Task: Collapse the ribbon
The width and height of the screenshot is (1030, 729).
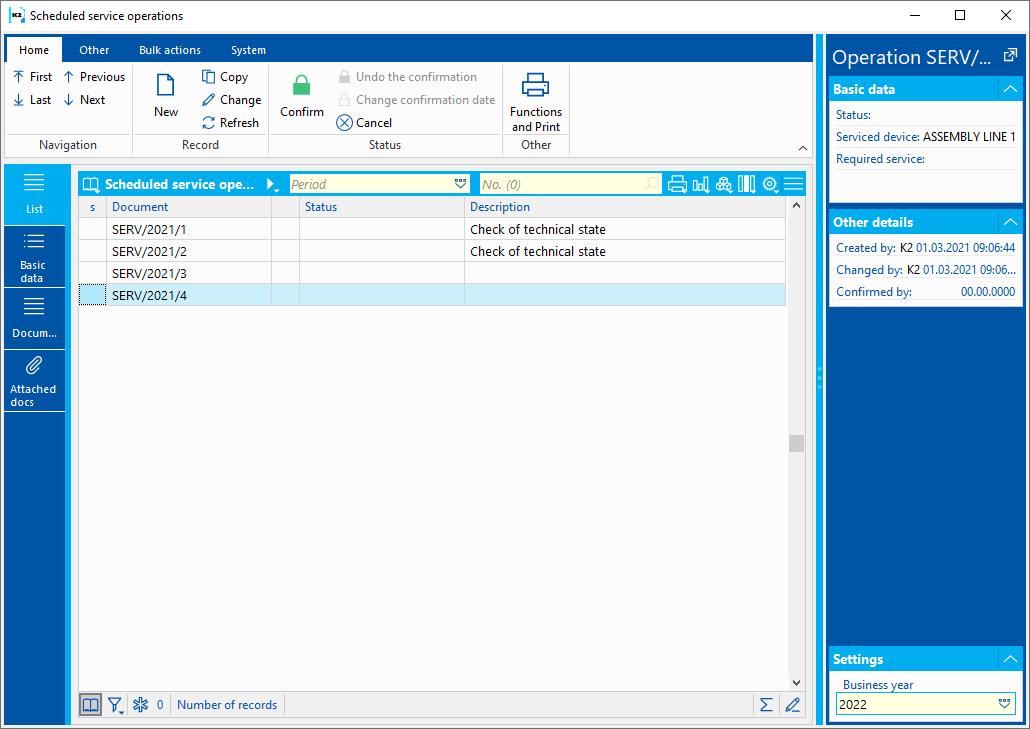Action: tap(803, 148)
